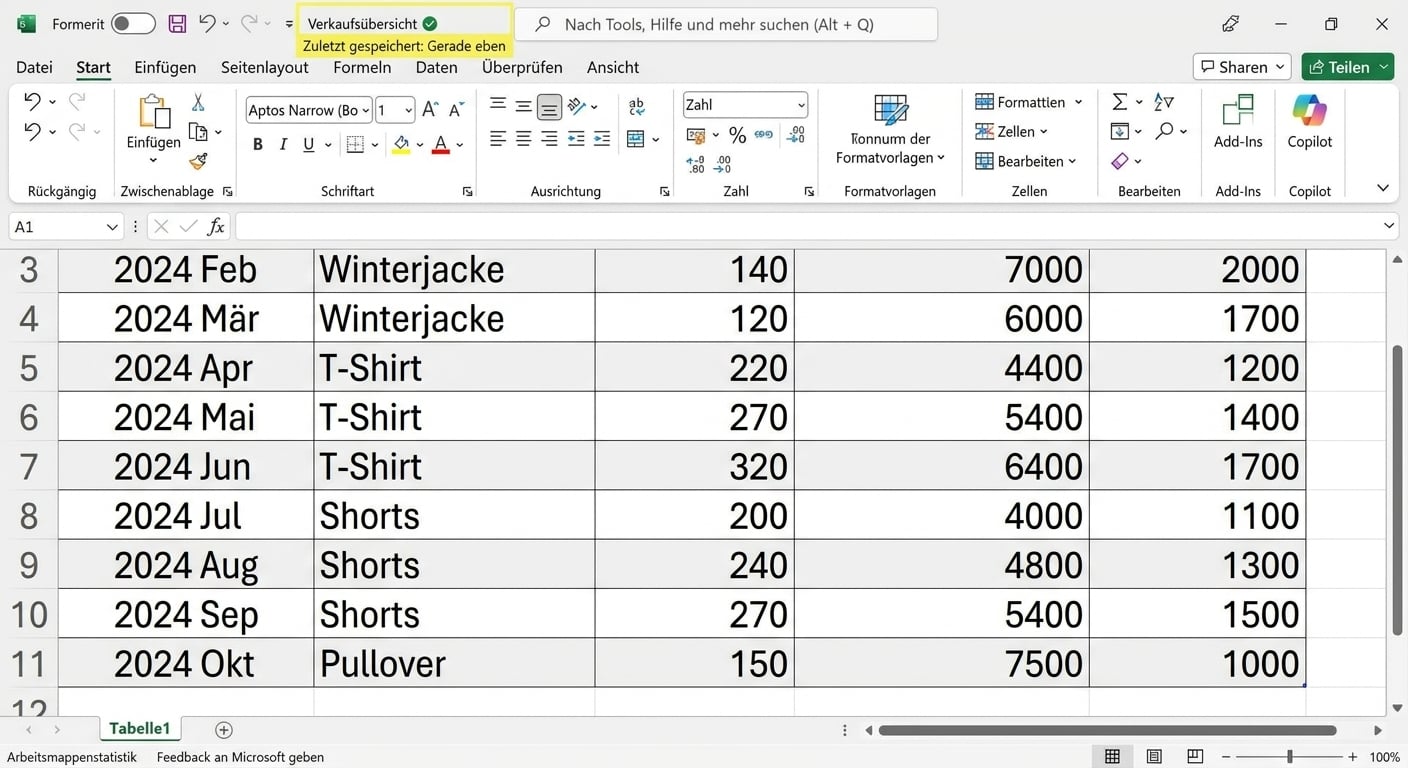1408x768 pixels.
Task: Click the Formattien button in Zellen group
Action: pyautogui.click(x=1029, y=102)
